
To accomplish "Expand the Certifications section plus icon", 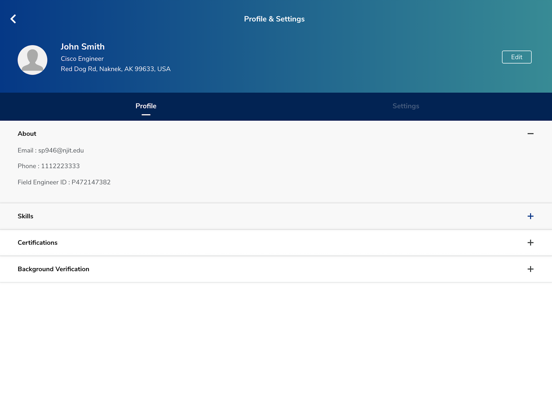I will 531,243.
